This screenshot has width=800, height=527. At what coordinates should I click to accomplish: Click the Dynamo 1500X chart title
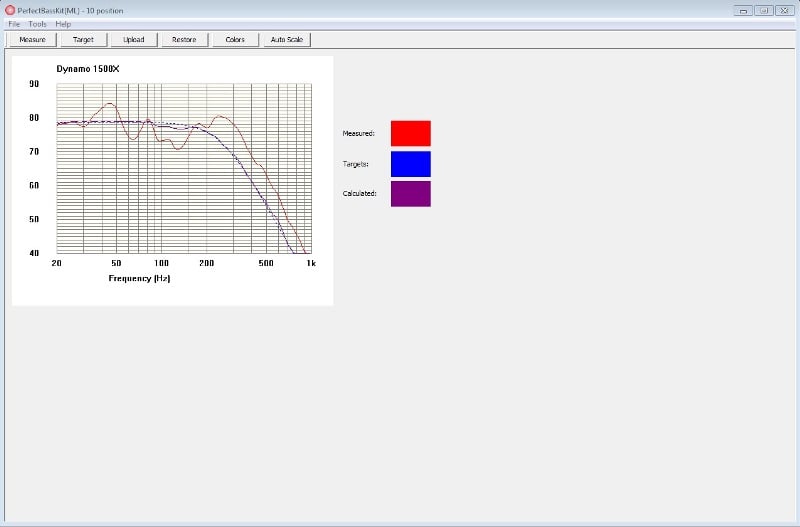tap(88, 69)
